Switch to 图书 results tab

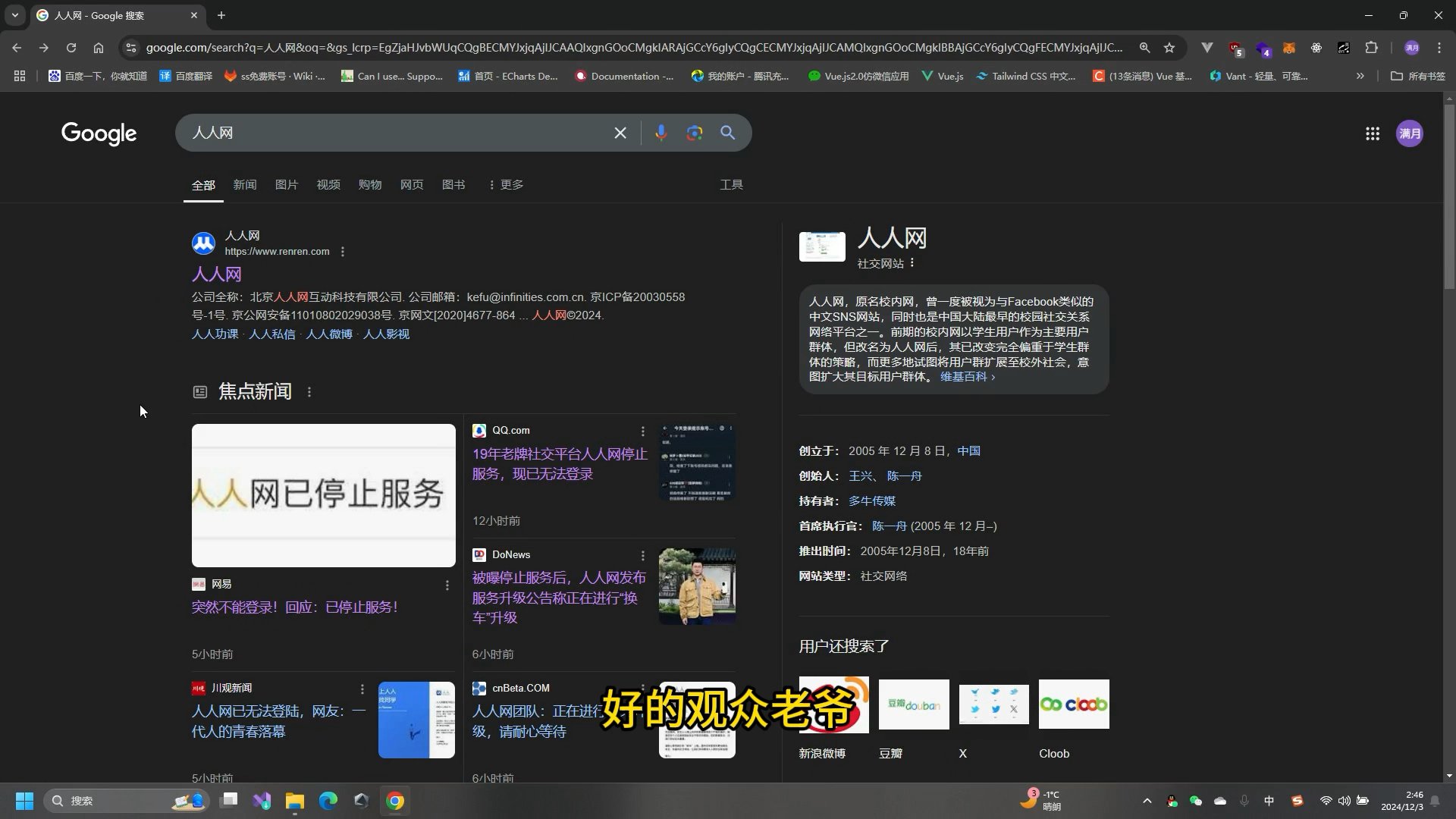[453, 184]
